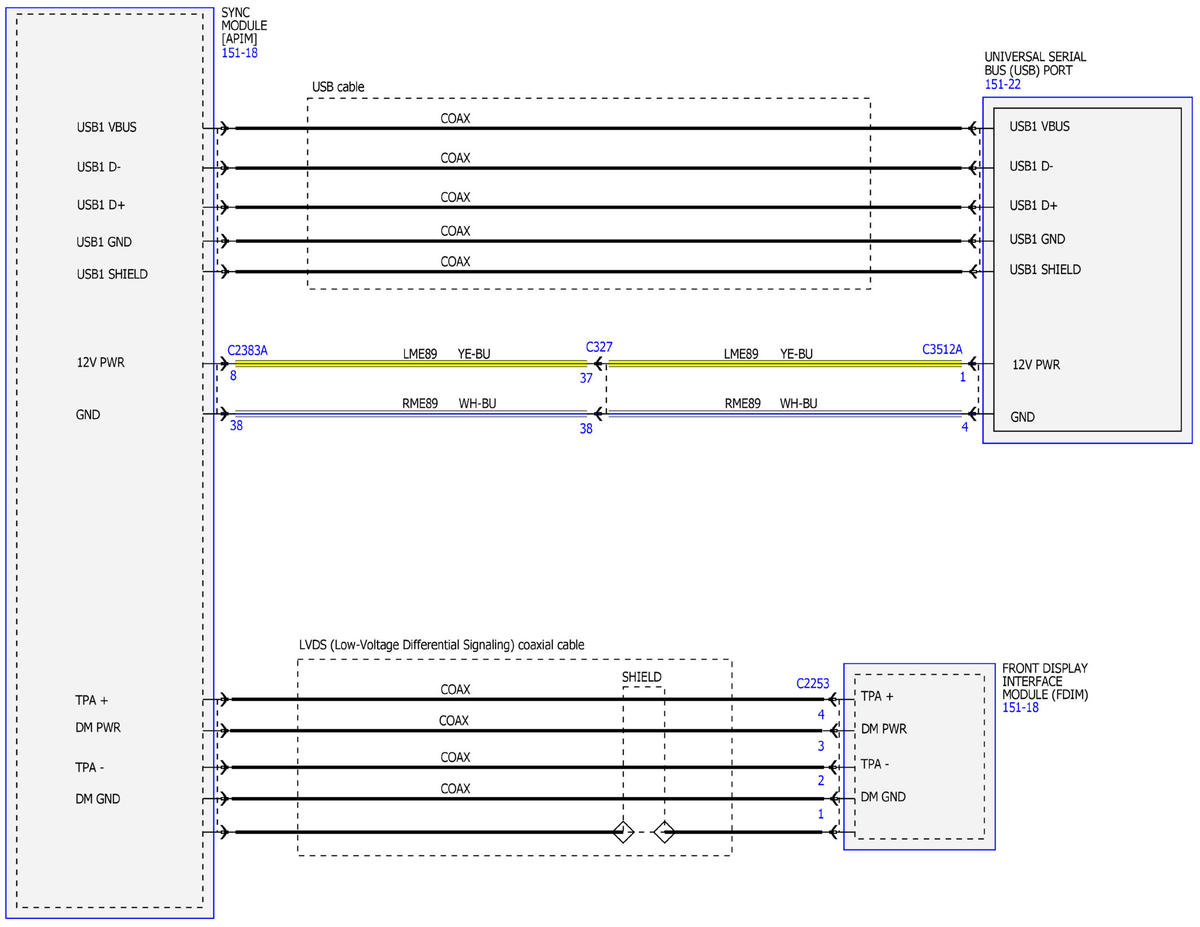This screenshot has height=927, width=1200.
Task: Click 'TPA +' inside the SYNC module
Action: (91, 701)
